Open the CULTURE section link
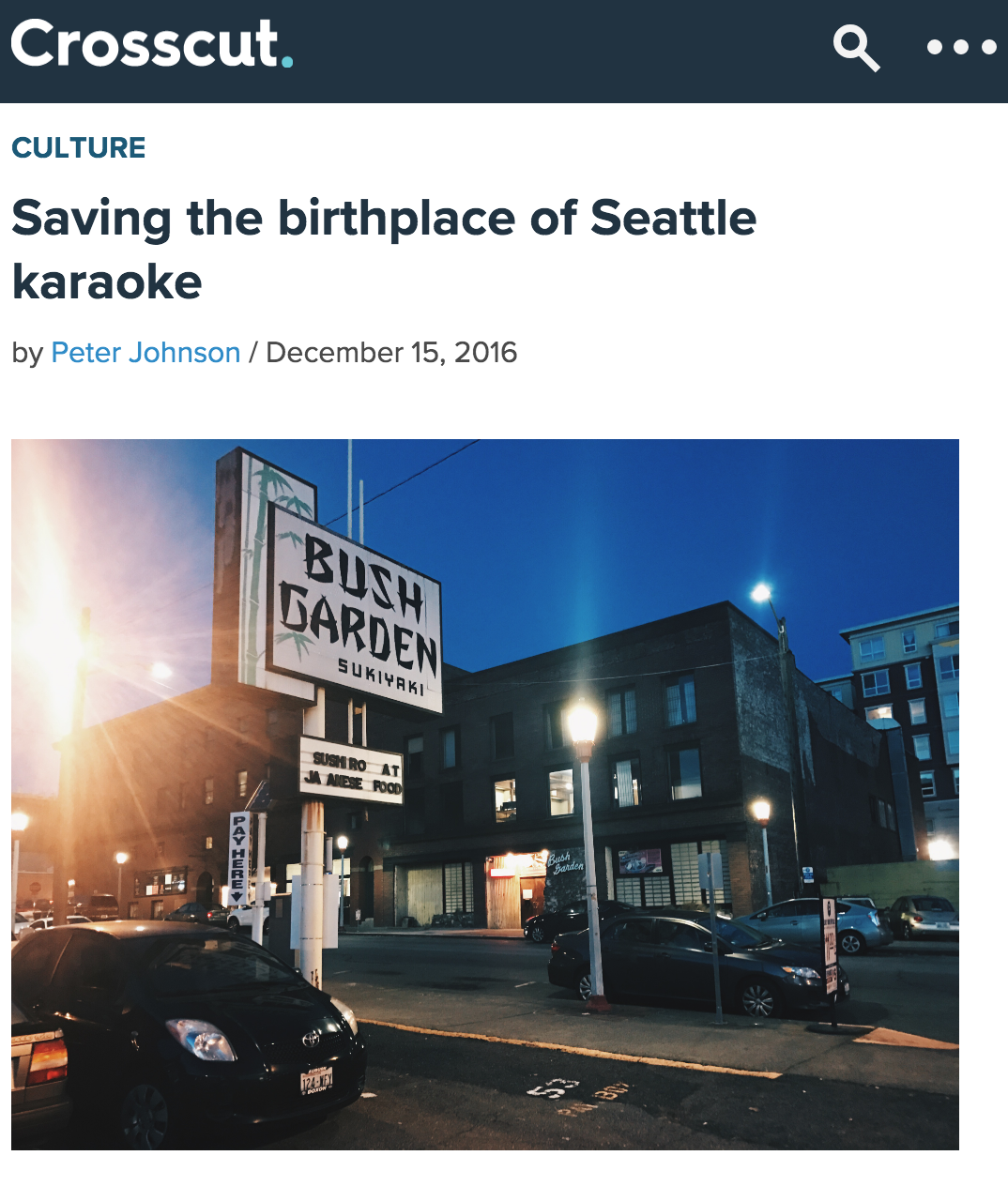Screen dimensions: 1008x1186 tap(79, 147)
